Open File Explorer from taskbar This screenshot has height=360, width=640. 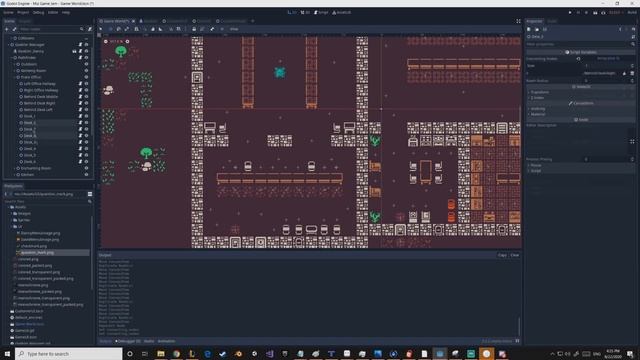coord(161,353)
